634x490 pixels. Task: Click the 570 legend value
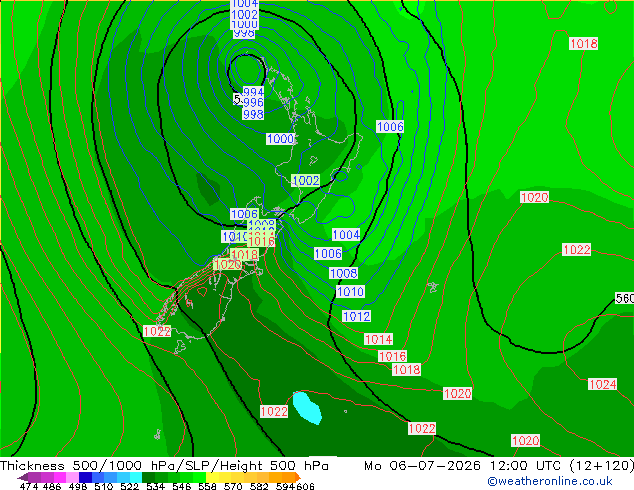click(x=233, y=486)
